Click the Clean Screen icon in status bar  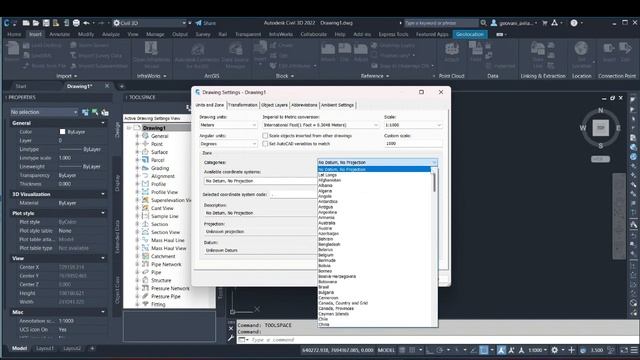624,350
